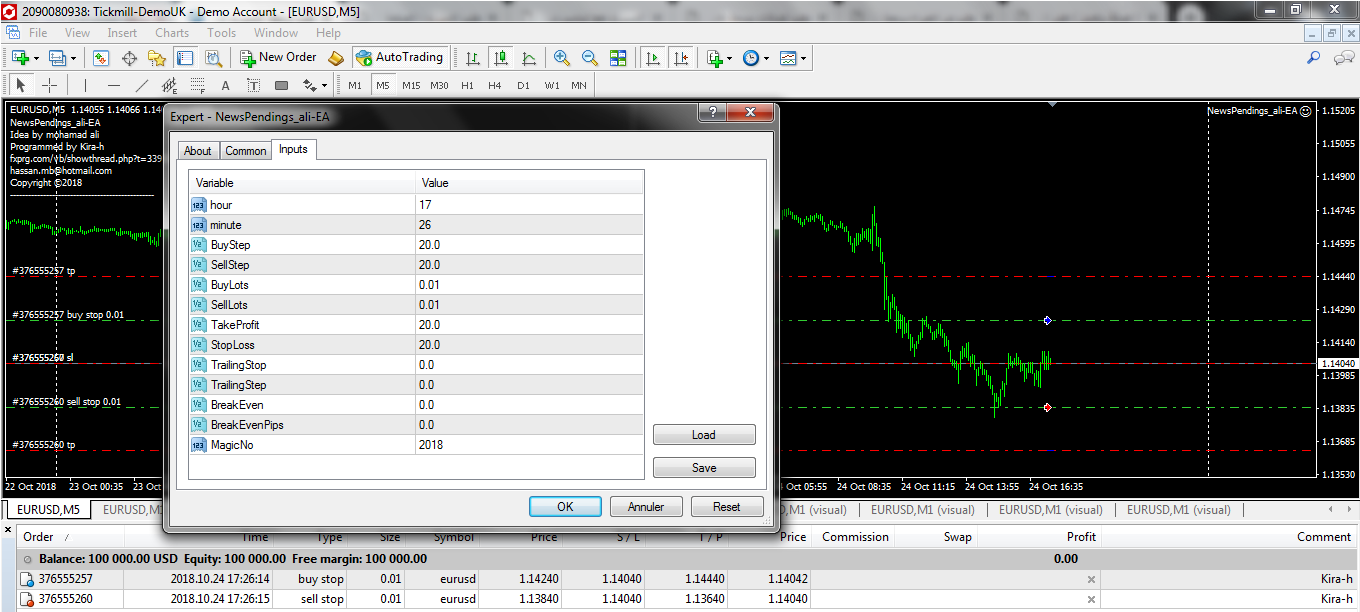Click the Load button

coord(703,435)
